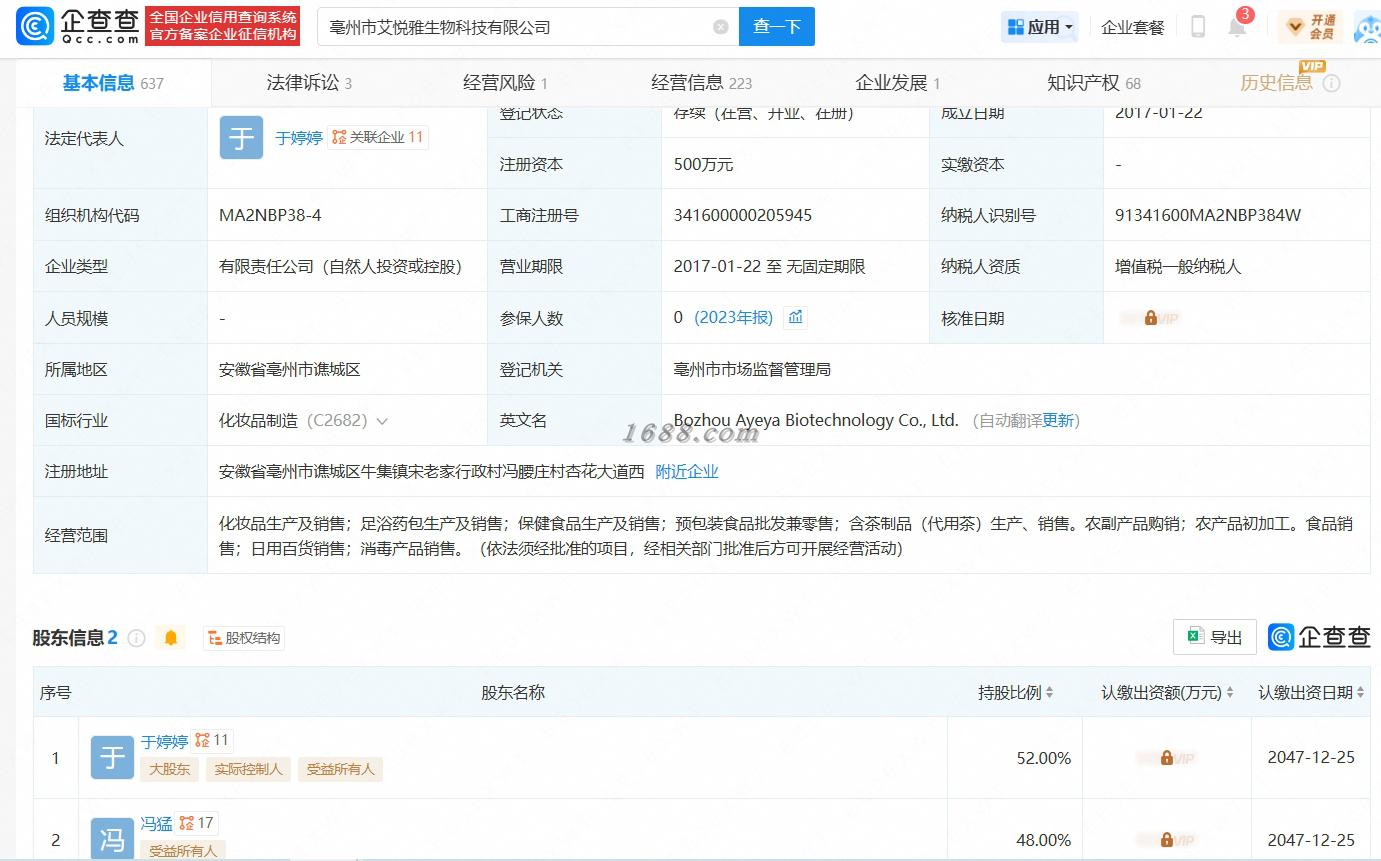Click the 冯 avatar in shareholder row 2
This screenshot has width=1381, height=861.
pos(112,838)
